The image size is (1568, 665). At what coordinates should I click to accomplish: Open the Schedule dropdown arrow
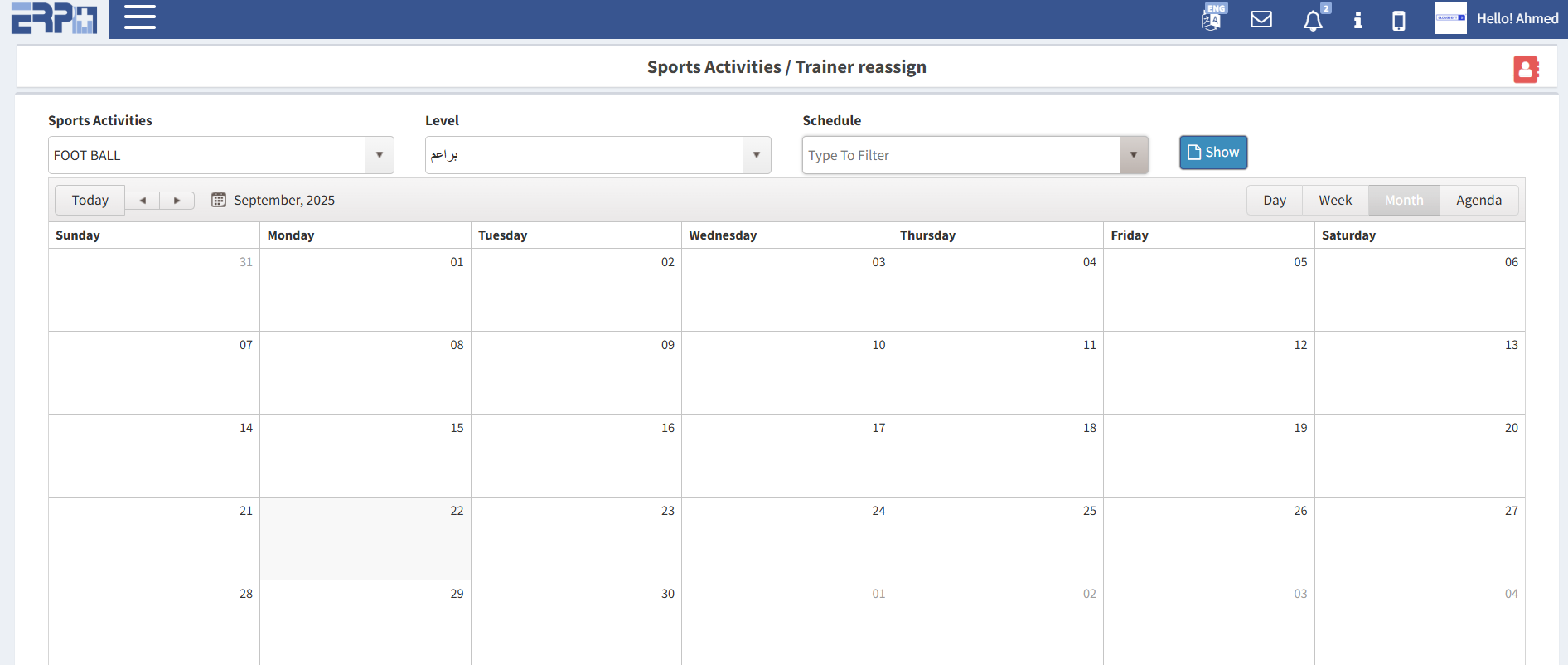coord(1134,155)
